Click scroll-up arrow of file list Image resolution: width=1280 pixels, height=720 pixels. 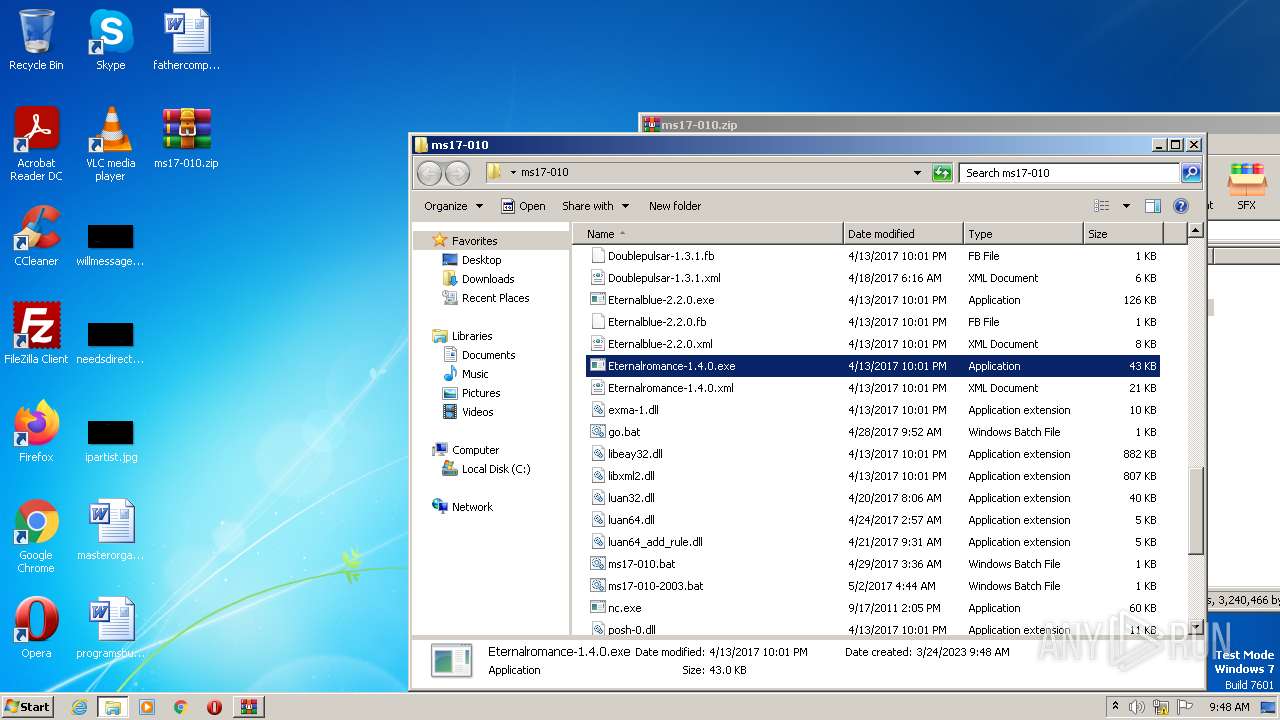pyautogui.click(x=1195, y=231)
